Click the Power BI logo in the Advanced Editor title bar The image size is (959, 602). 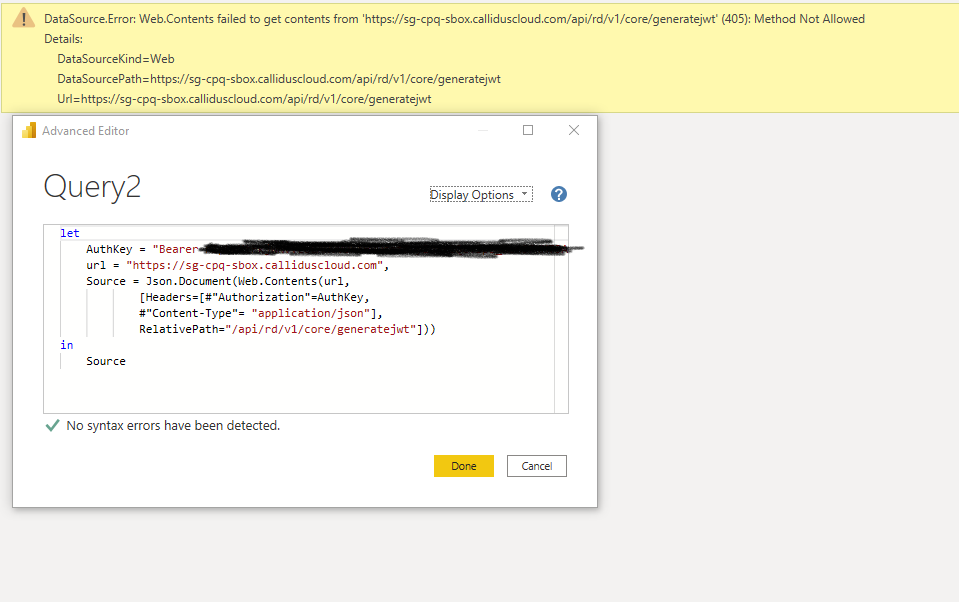point(29,130)
